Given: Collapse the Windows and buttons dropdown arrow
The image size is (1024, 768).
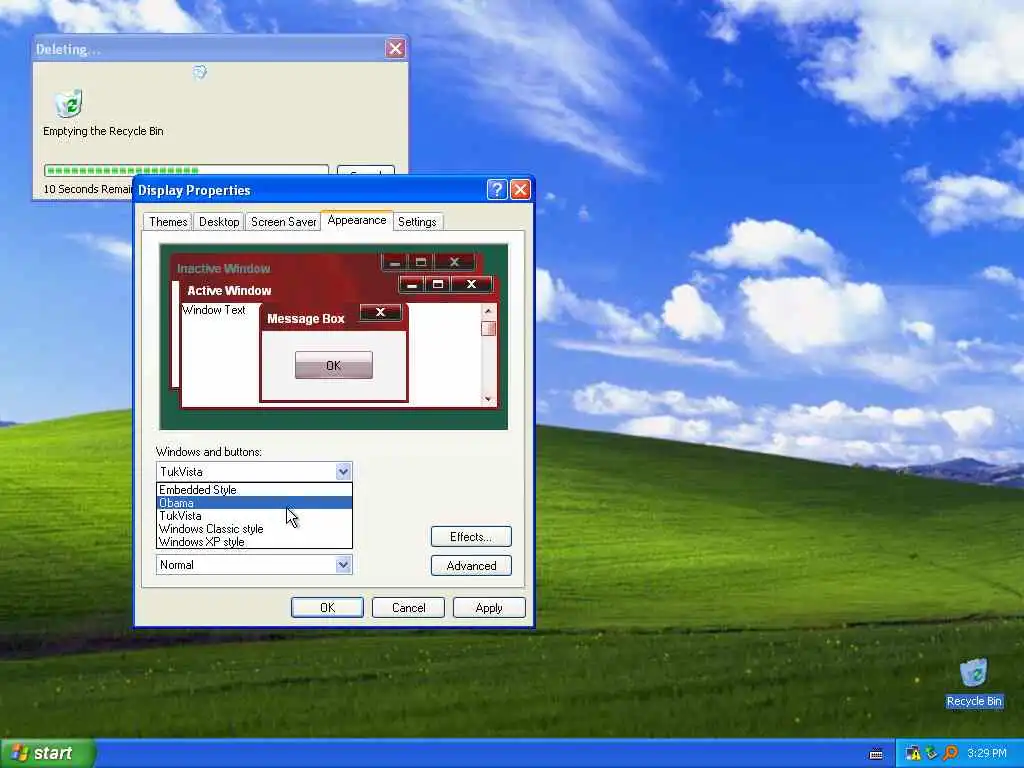Looking at the screenshot, I should click(344, 472).
